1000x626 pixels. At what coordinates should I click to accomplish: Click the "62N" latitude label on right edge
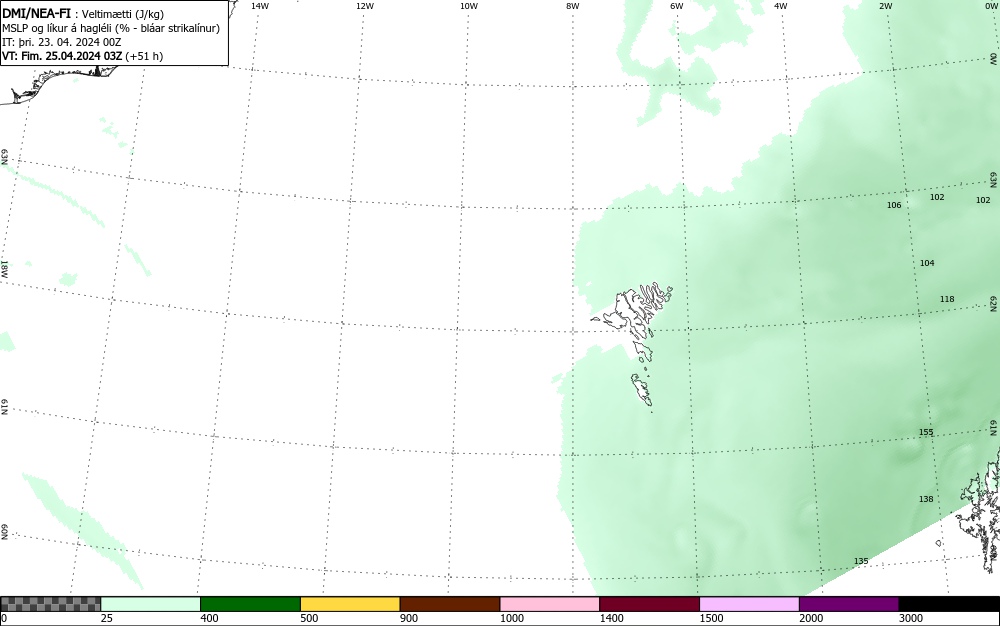(994, 303)
